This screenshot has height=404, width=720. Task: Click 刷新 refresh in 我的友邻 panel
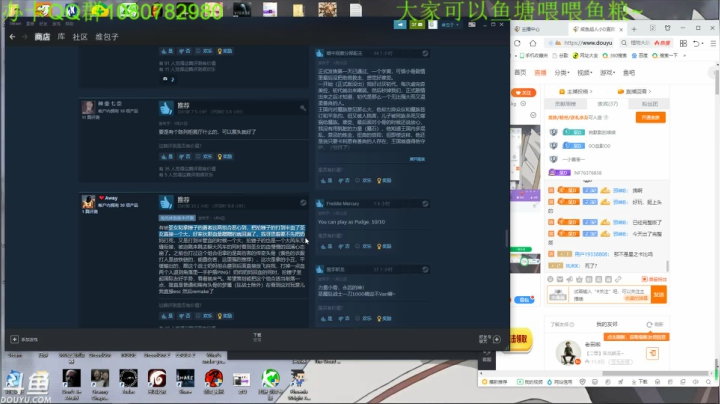point(656,324)
